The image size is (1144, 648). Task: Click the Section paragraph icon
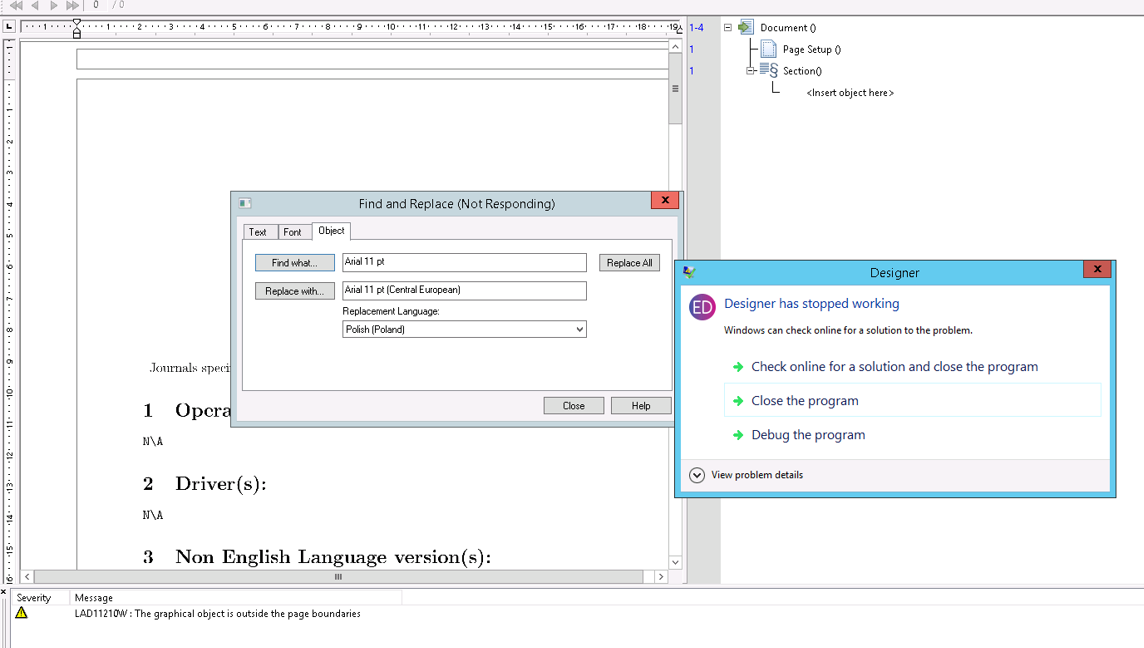click(769, 70)
